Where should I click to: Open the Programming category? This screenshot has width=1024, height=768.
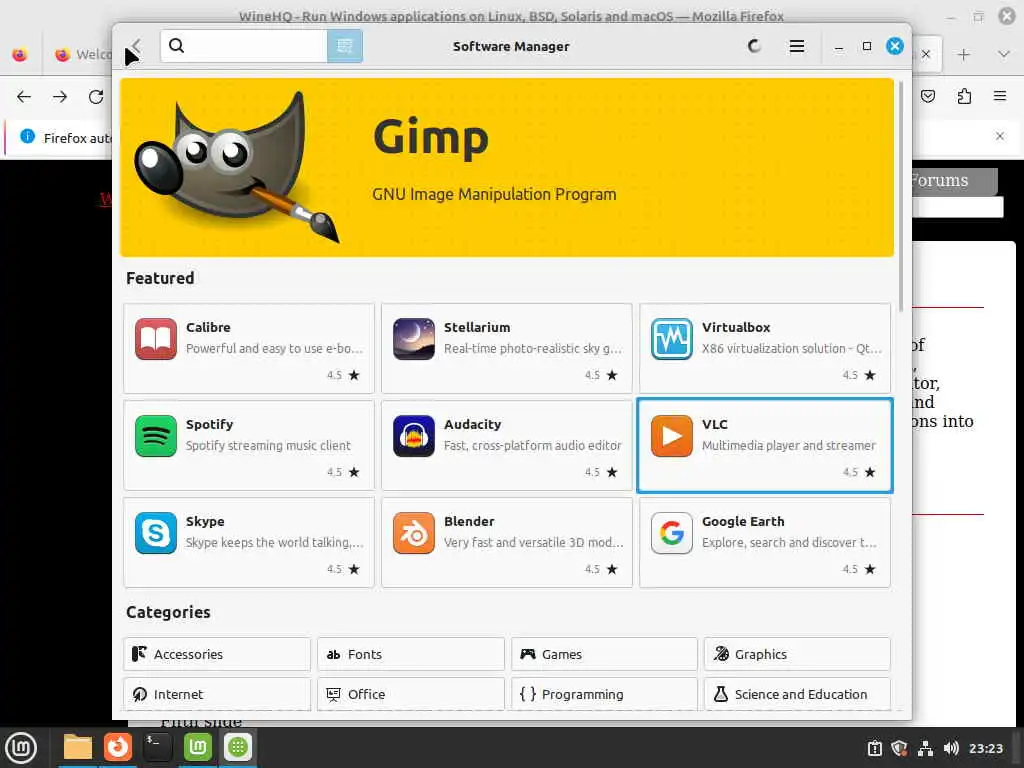[x=604, y=694]
